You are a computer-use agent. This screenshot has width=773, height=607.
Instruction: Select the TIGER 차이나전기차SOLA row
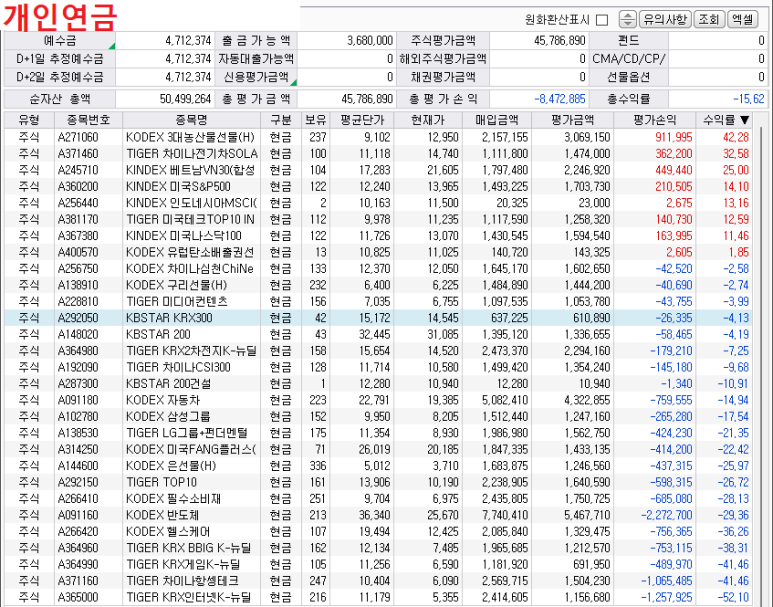pyautogui.click(x=380, y=153)
